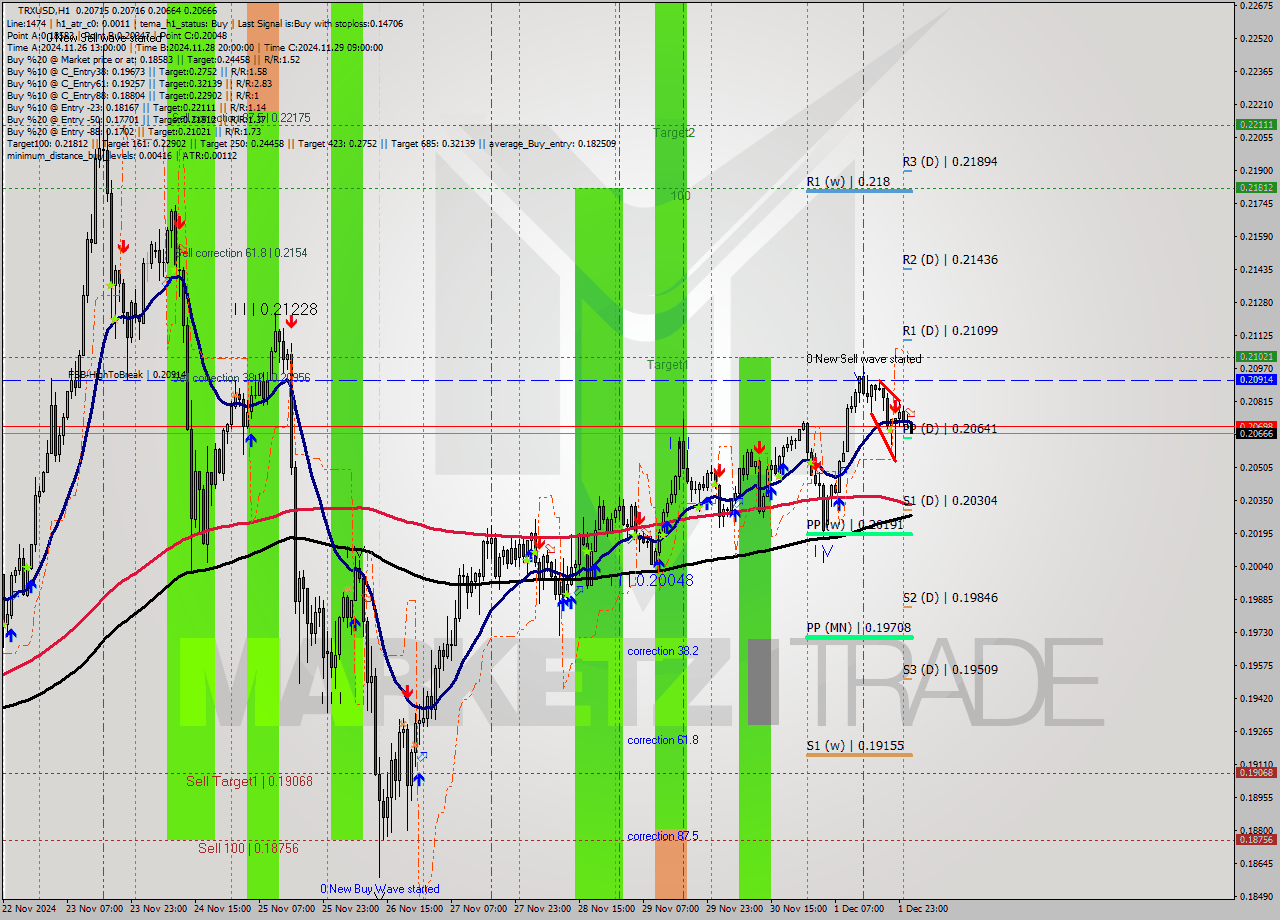Click the 'correction 38.2' Fibonacci label
Image resolution: width=1280 pixels, height=920 pixels.
point(663,650)
